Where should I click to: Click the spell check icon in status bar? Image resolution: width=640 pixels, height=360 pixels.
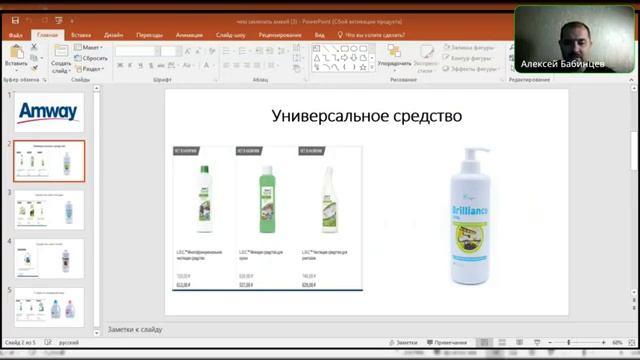coord(48,342)
